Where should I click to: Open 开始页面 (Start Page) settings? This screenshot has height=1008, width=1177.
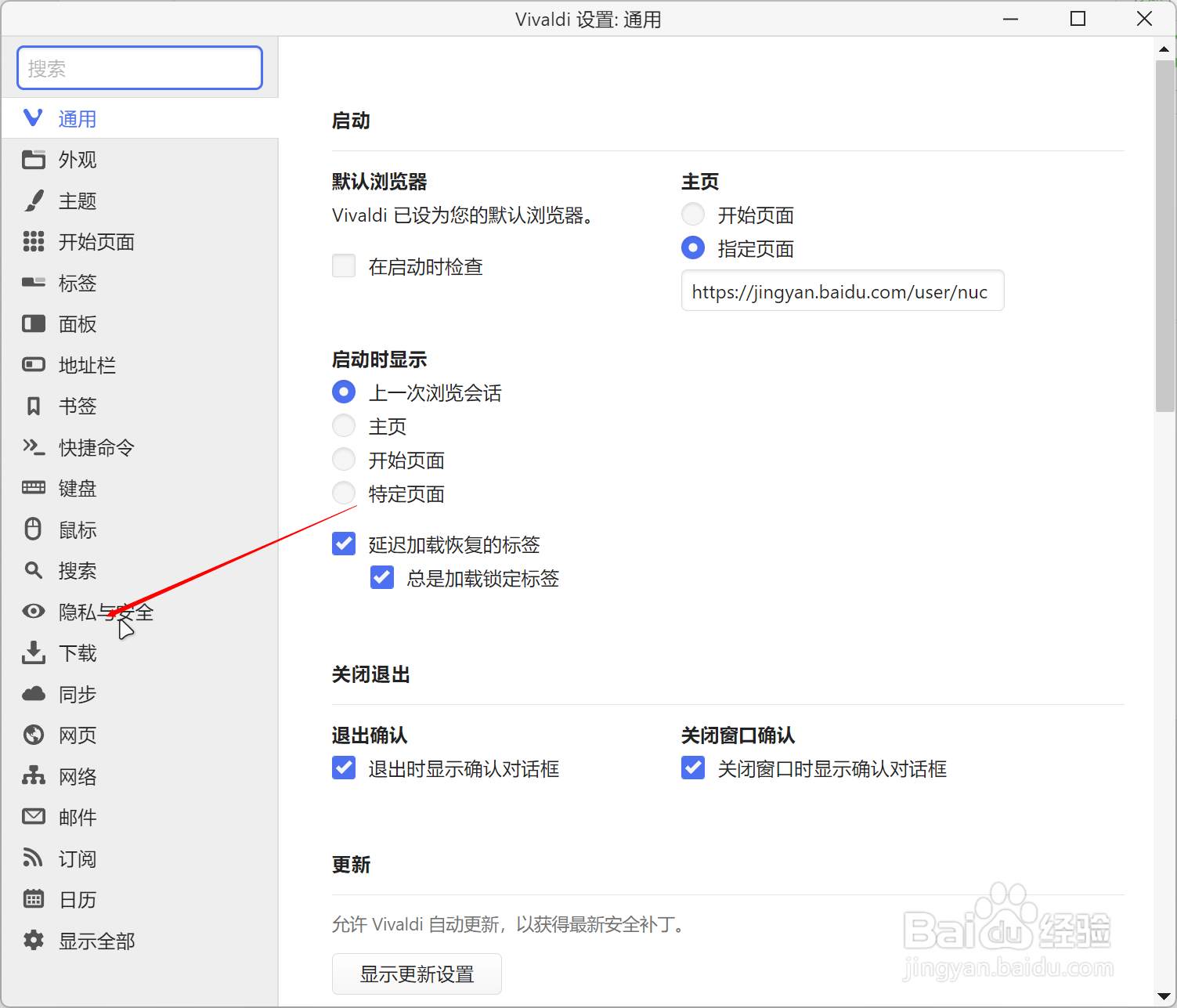click(x=96, y=242)
